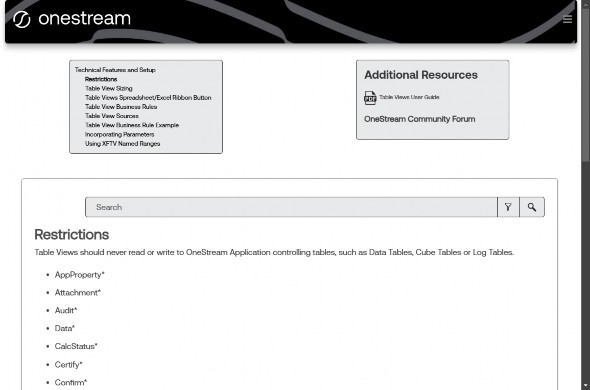Click the AppProperty* list item
Screen dimensions: 590x390
click(79, 275)
